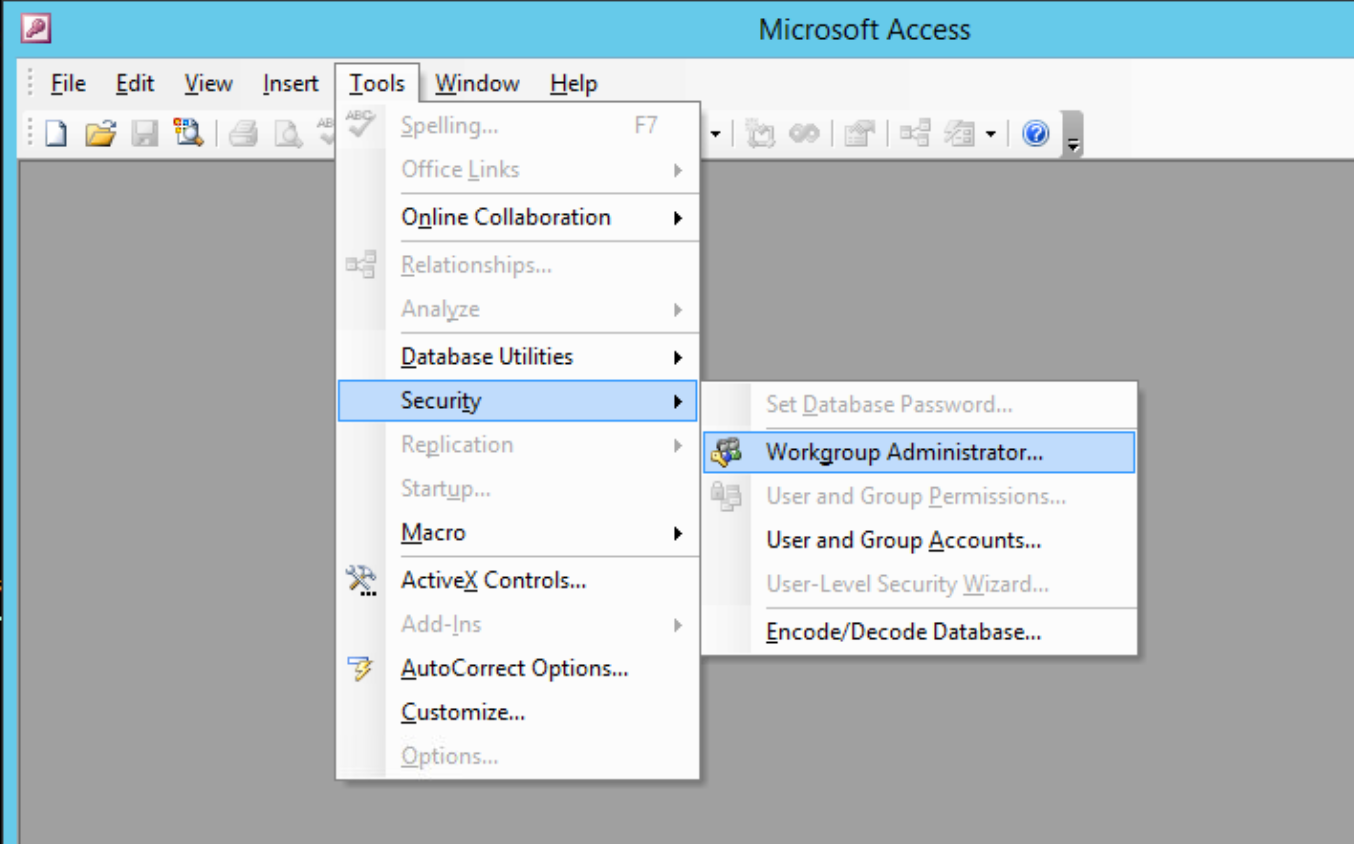Click the Access key icon in title bar

[x=36, y=29]
